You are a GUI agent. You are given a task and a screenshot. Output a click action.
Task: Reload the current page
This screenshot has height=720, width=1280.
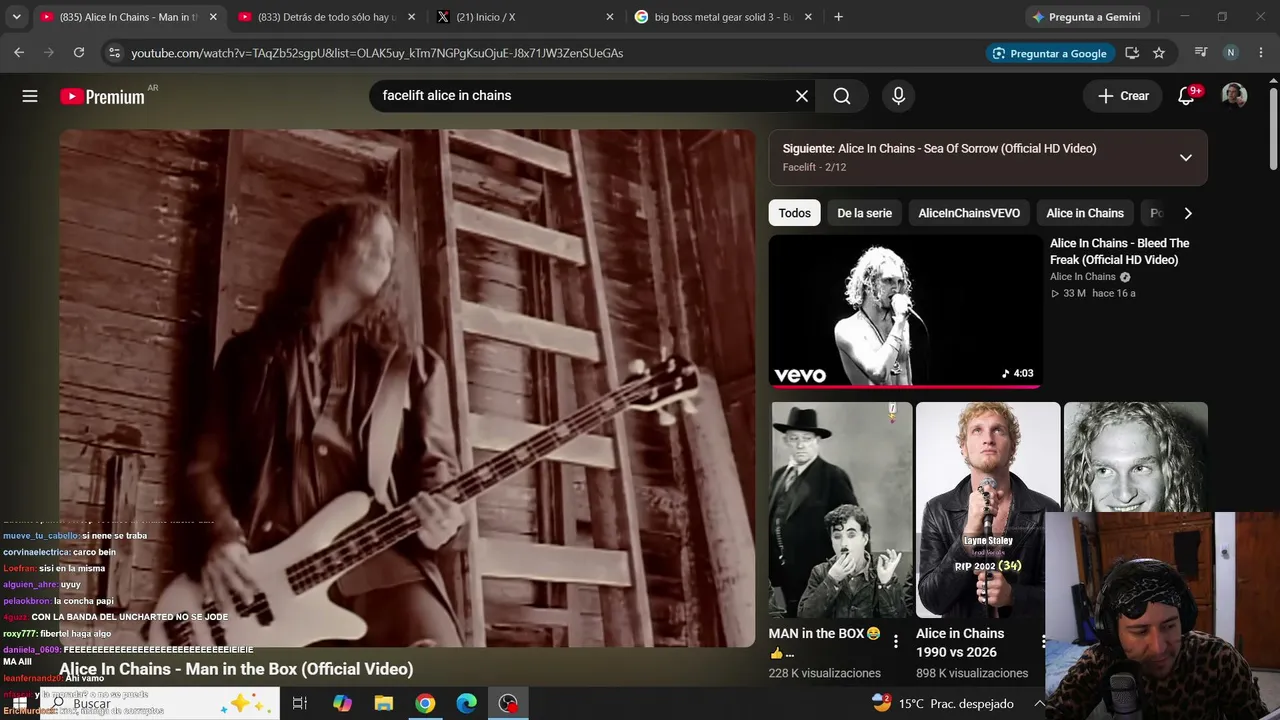pos(79,53)
